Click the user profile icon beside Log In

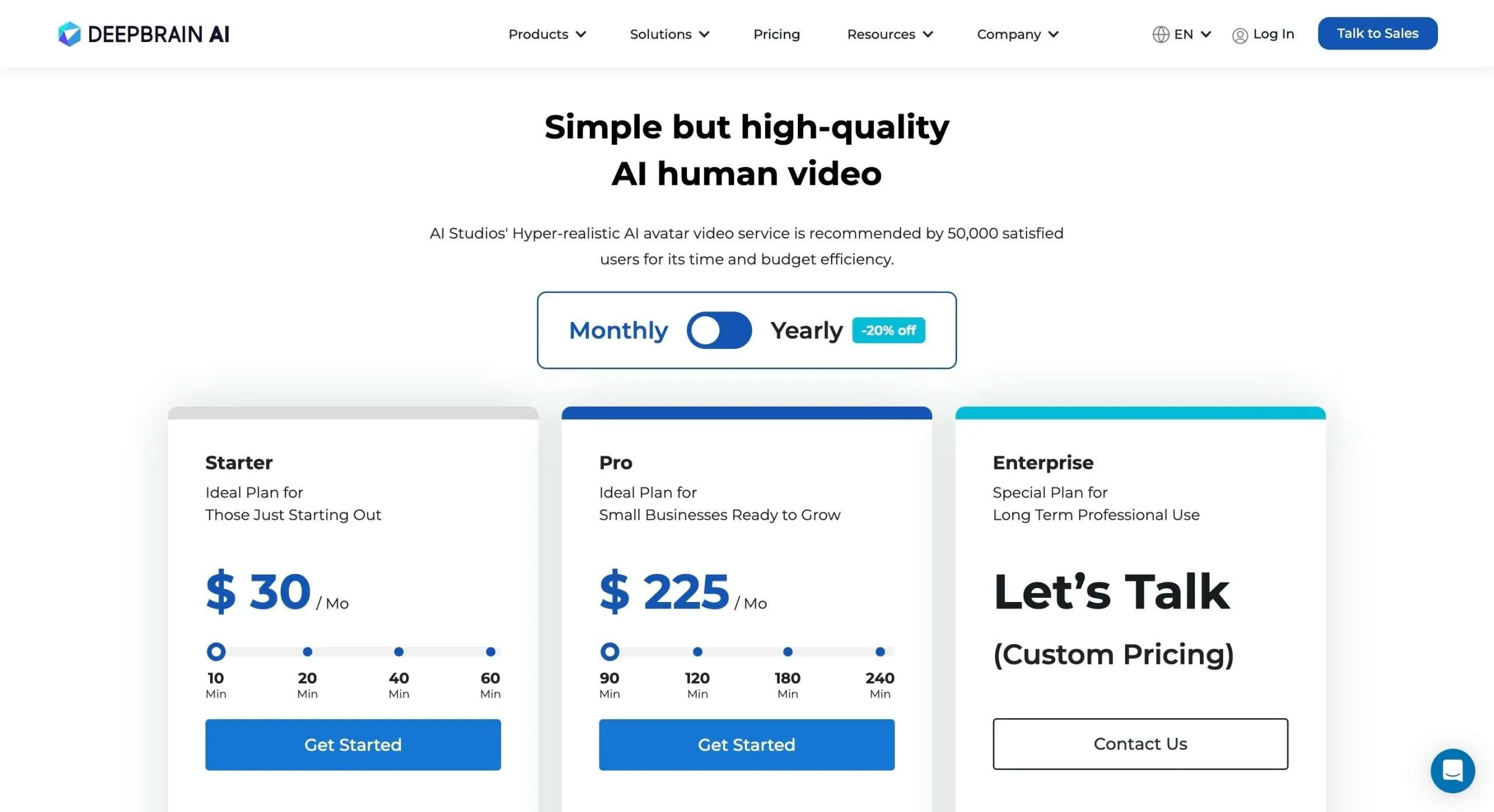point(1240,36)
